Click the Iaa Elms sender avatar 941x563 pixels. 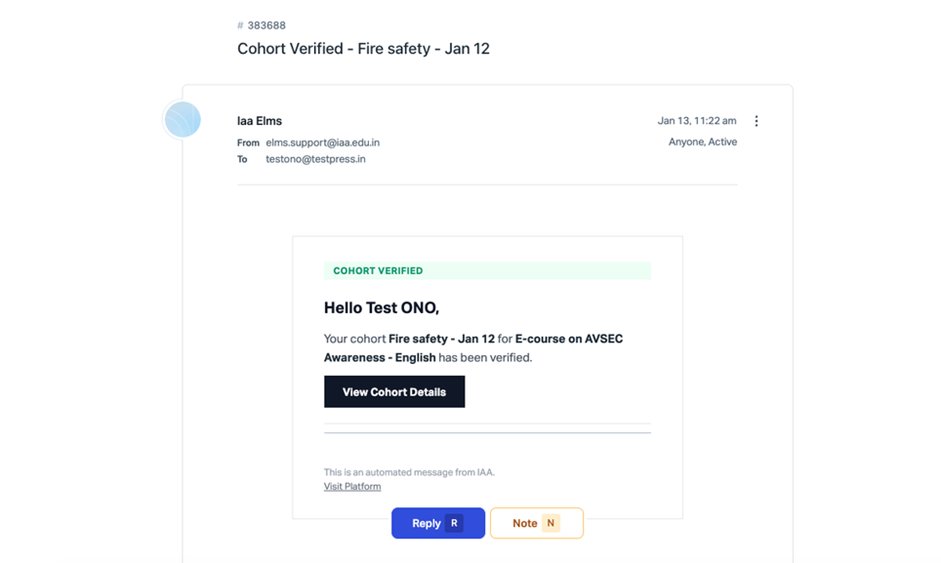coord(182,121)
